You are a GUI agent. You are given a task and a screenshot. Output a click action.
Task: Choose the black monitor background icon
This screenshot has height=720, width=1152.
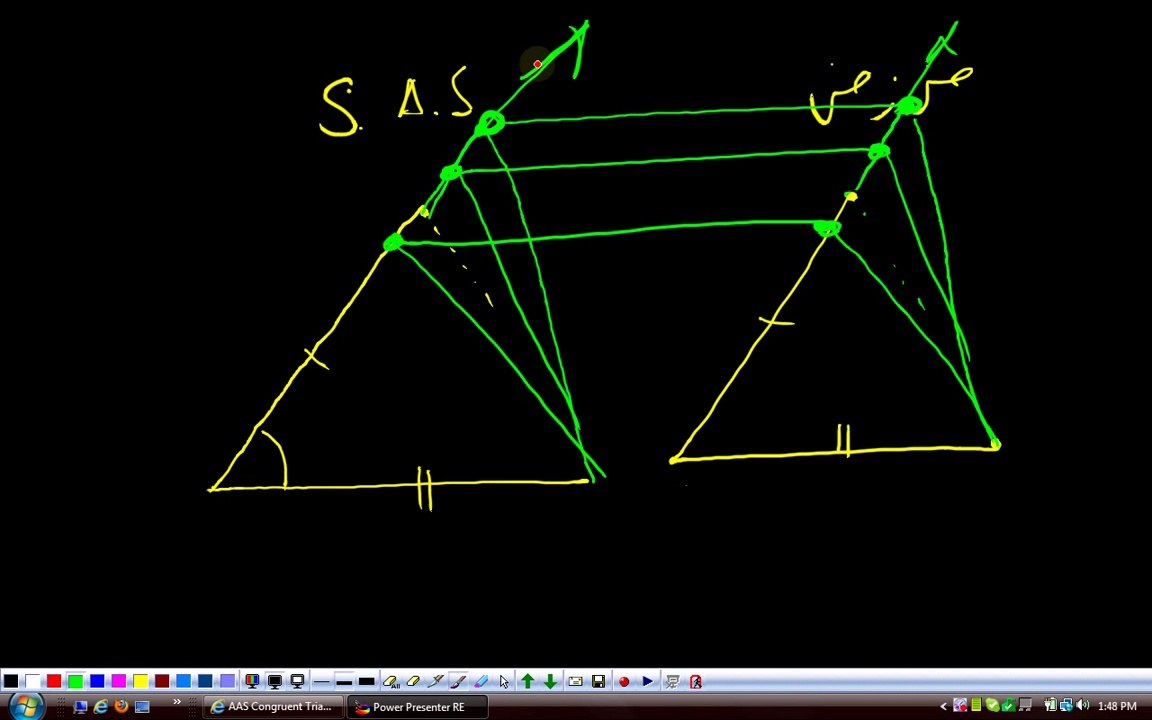[x=275, y=681]
